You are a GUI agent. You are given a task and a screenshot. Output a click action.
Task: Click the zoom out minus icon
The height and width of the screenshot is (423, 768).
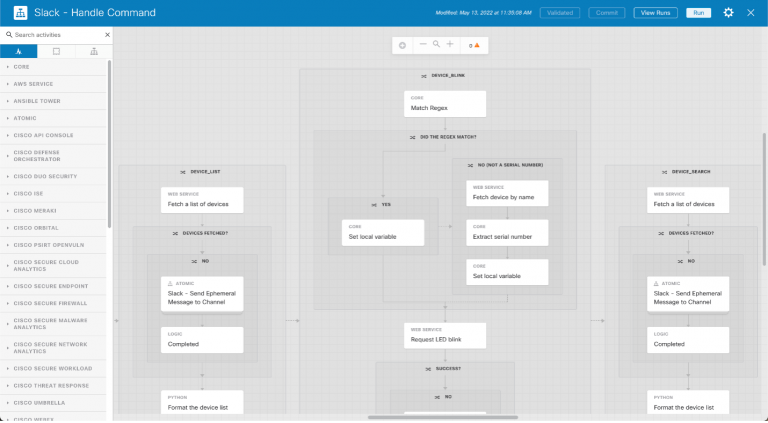423,45
